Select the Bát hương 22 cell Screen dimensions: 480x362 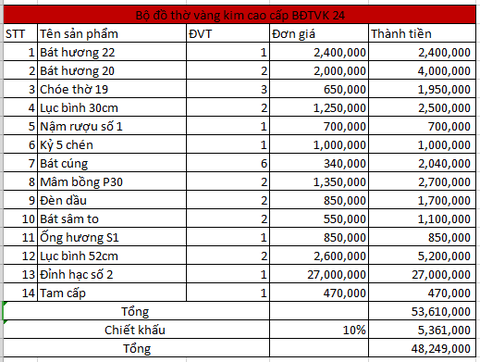[112, 52]
